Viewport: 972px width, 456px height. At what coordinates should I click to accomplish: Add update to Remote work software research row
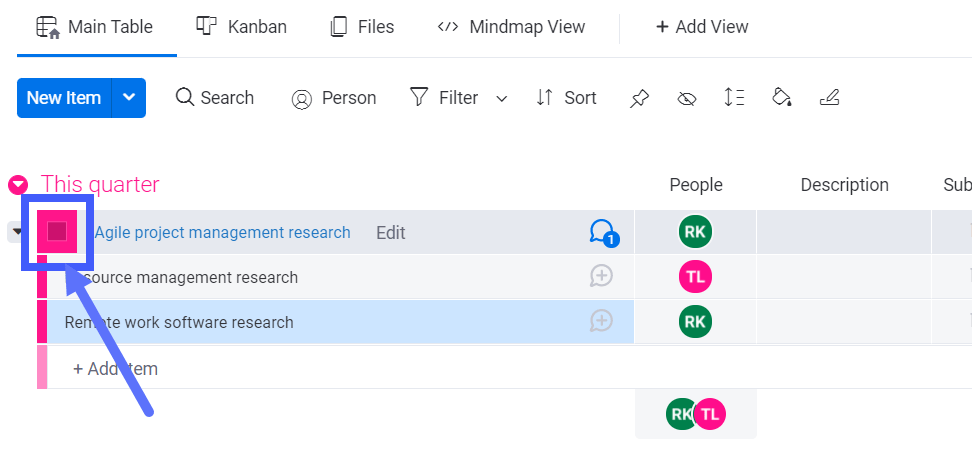(x=601, y=321)
